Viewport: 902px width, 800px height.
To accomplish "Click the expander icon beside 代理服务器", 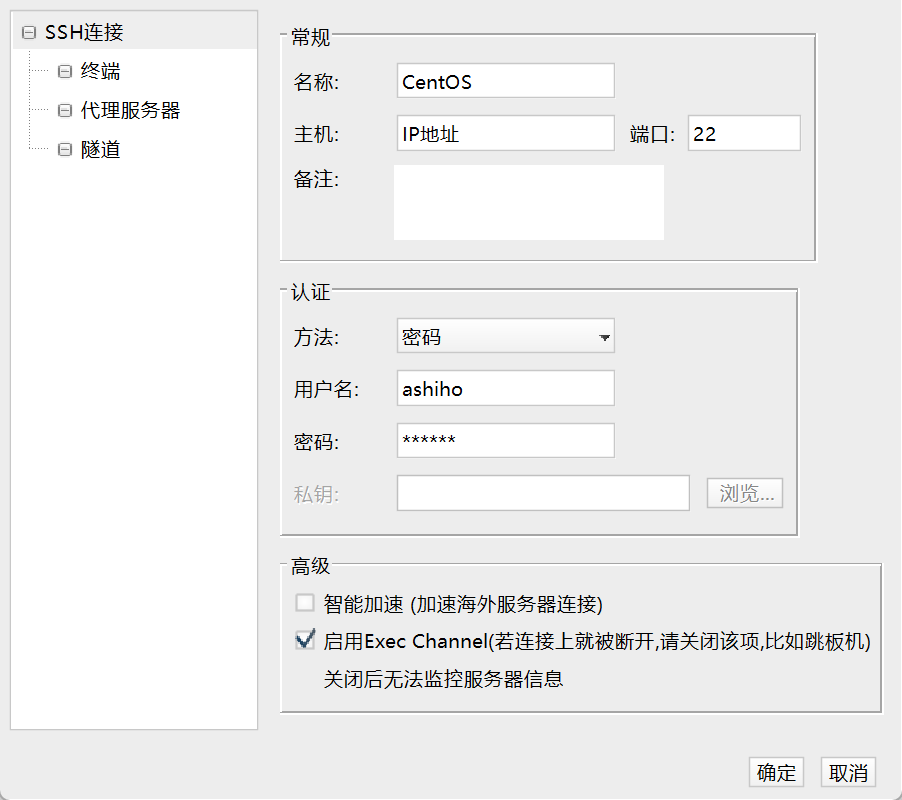I will click(65, 110).
